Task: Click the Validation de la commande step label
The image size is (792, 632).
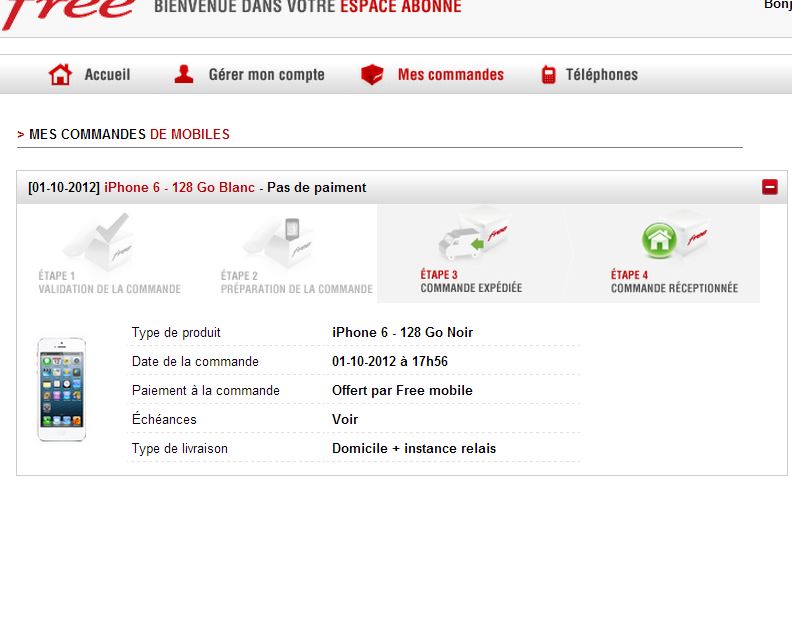Action: [109, 289]
